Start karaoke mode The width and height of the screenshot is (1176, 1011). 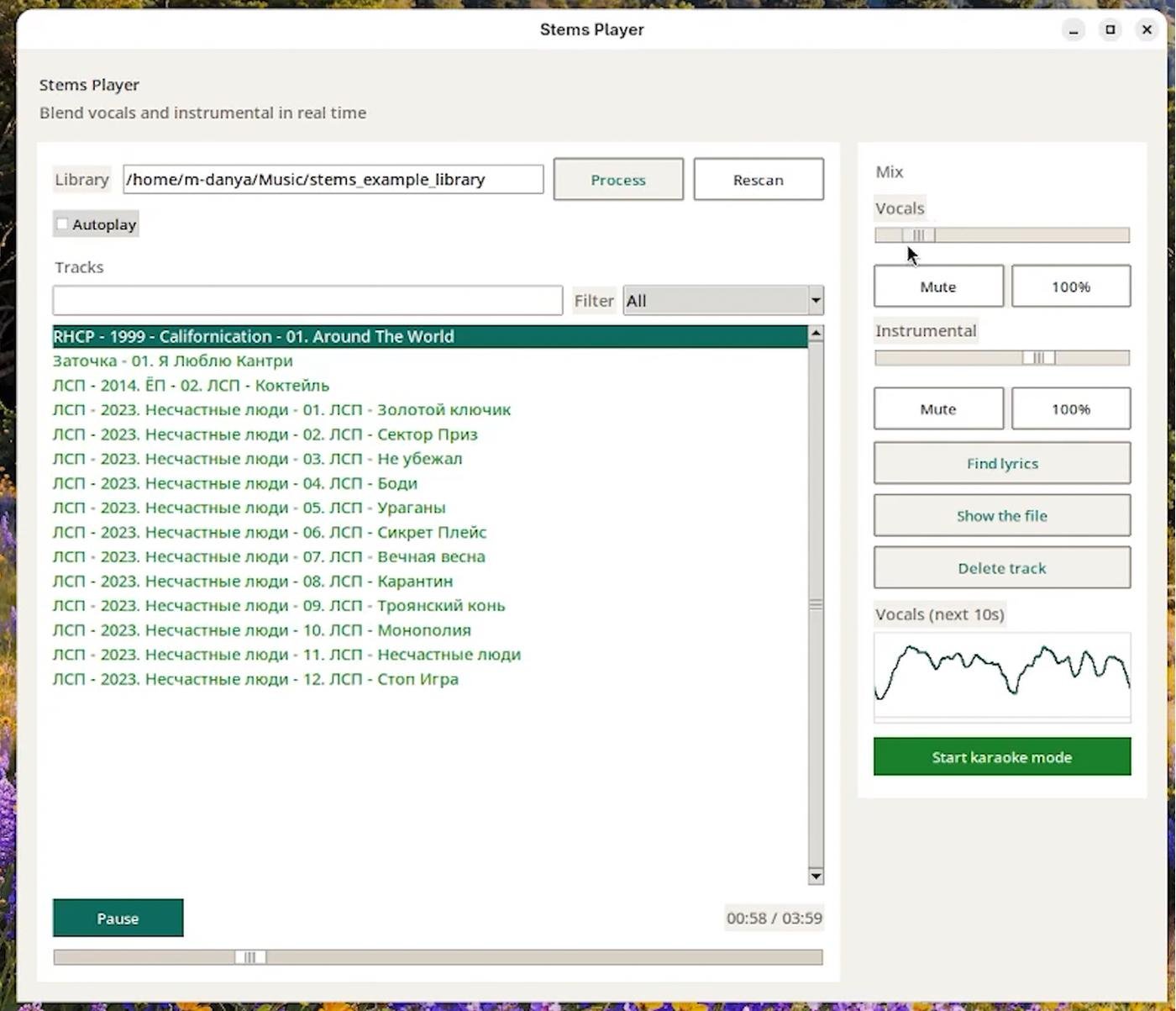(x=1001, y=757)
